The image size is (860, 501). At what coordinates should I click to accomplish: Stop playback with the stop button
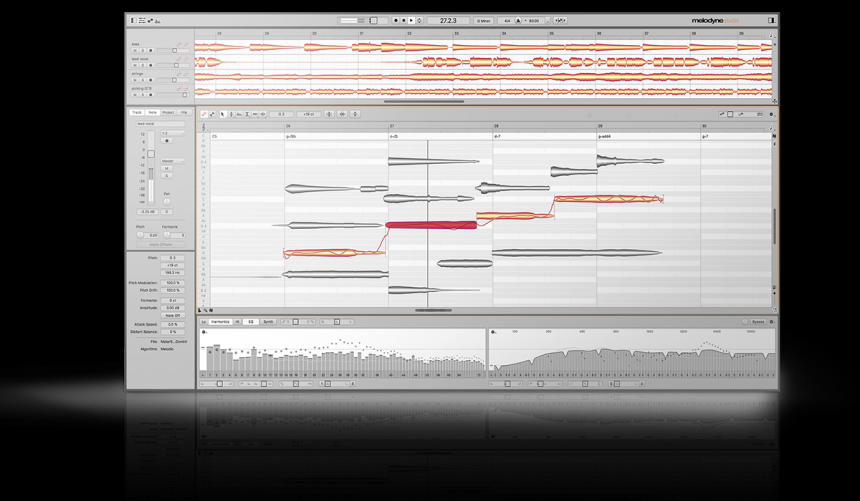tap(404, 20)
